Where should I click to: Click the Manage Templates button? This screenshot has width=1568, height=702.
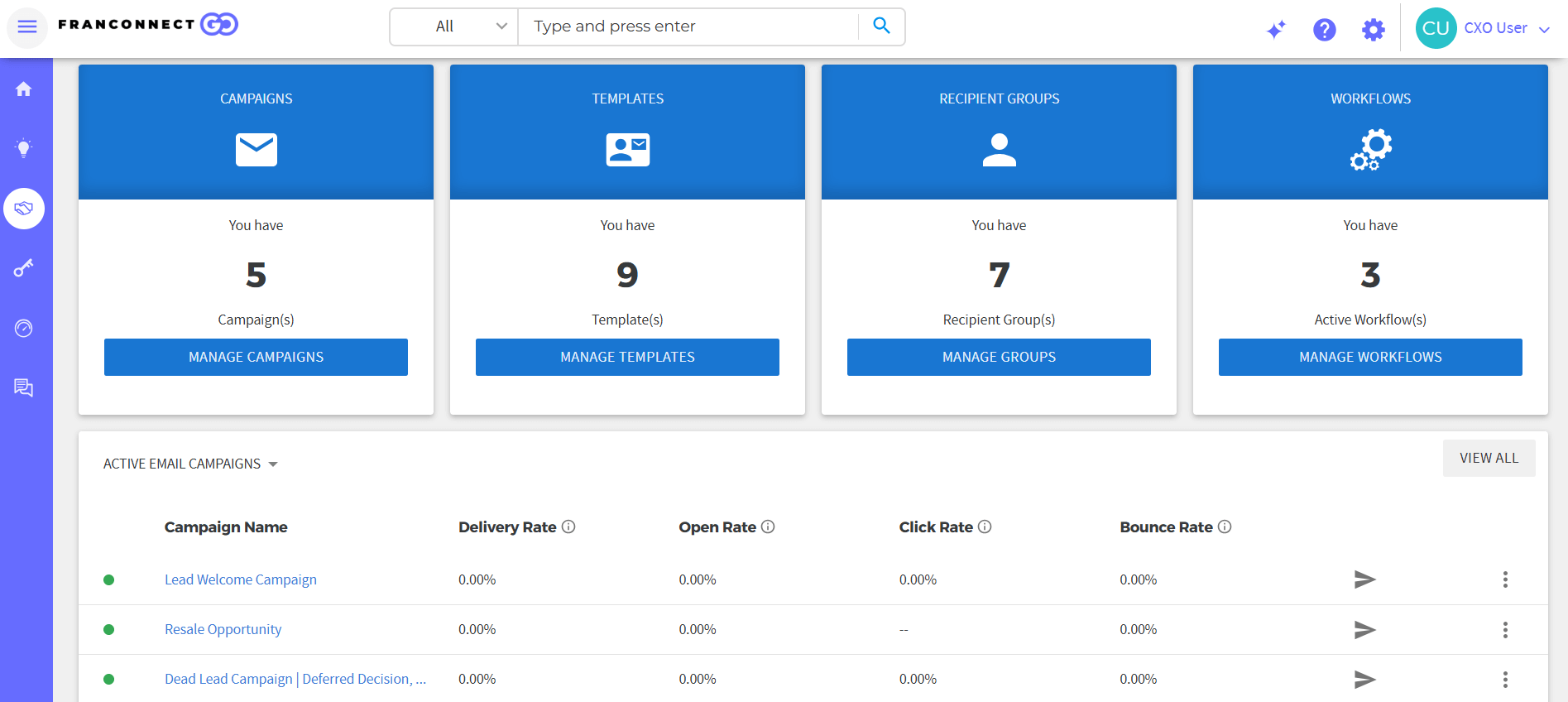627,357
